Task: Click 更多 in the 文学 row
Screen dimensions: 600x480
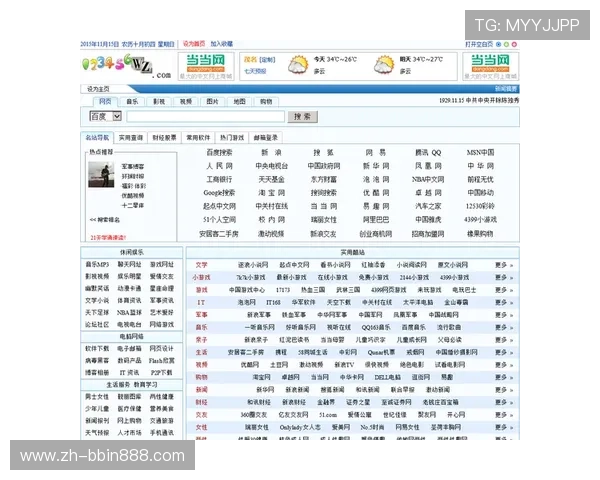Action: 504,265
